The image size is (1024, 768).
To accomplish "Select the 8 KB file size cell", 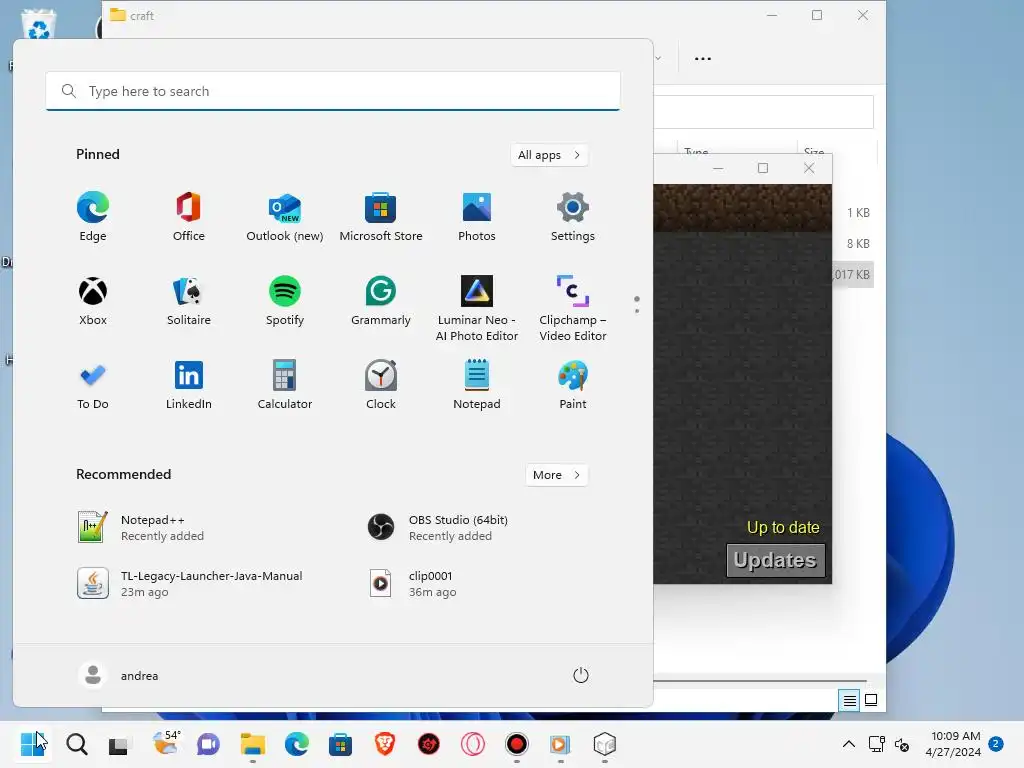I will click(x=858, y=244).
